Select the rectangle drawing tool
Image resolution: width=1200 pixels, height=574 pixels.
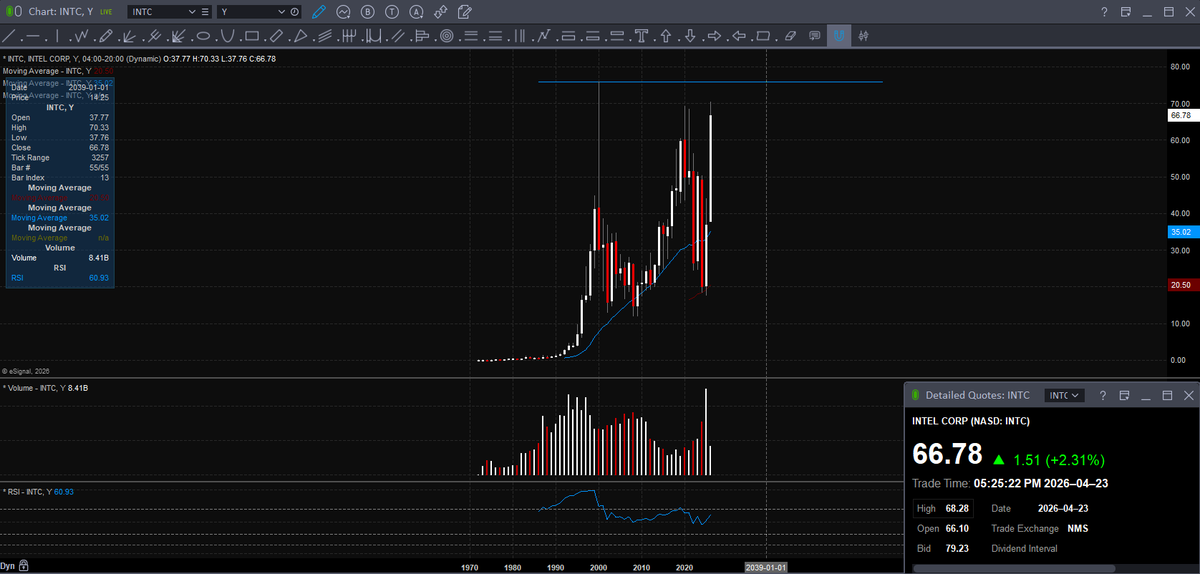coord(251,36)
